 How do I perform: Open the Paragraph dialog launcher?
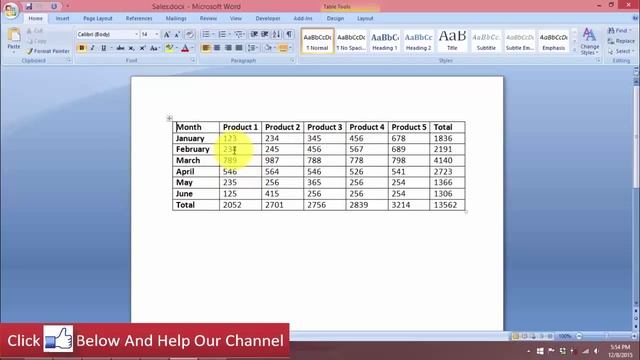coord(293,60)
